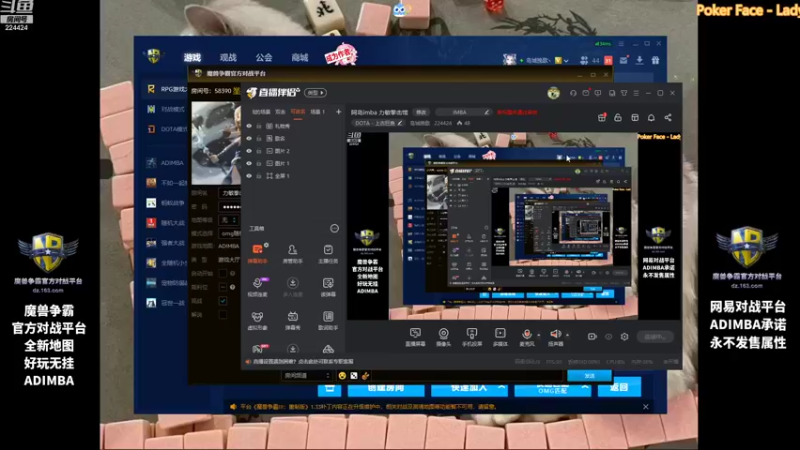Open the 主播任务 tool
This screenshot has width=800, height=450.
coord(328,253)
